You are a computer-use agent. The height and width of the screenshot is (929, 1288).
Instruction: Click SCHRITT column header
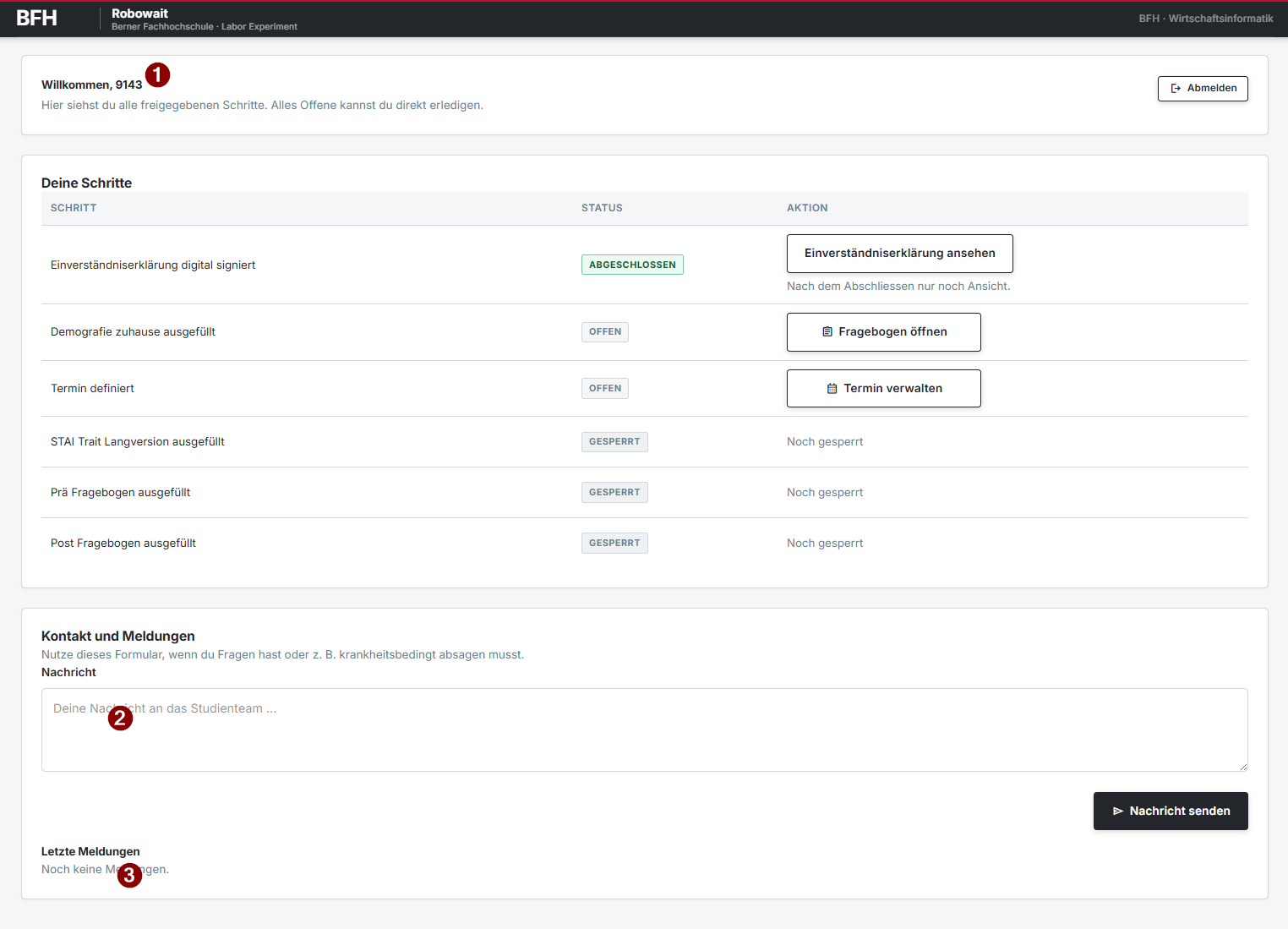[x=74, y=208]
